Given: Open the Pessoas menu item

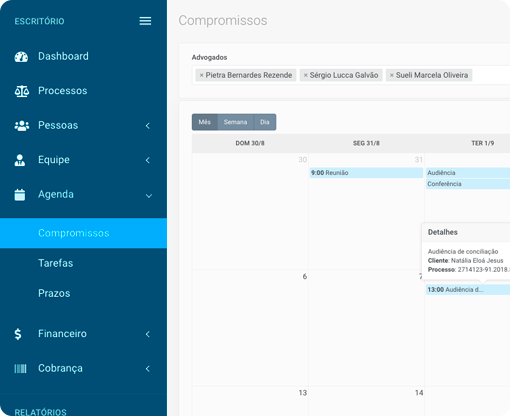Looking at the screenshot, I should click(x=58, y=125).
